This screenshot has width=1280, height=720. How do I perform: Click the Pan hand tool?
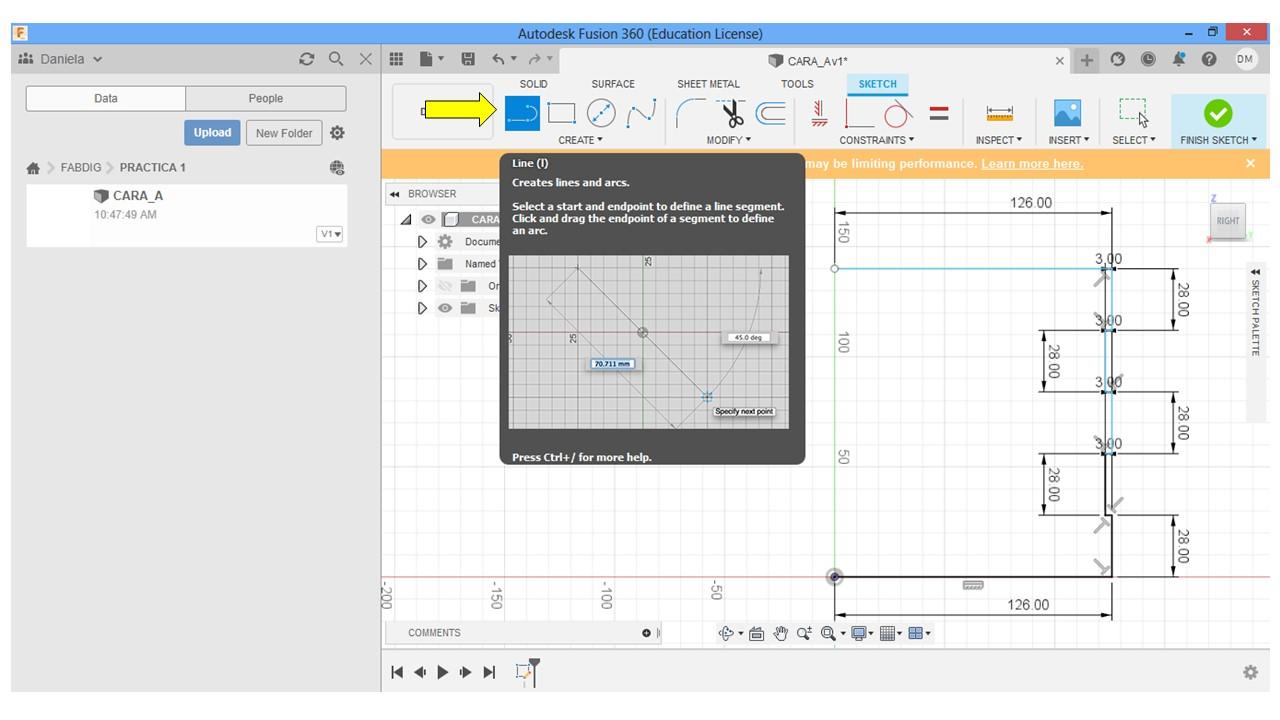click(x=781, y=633)
